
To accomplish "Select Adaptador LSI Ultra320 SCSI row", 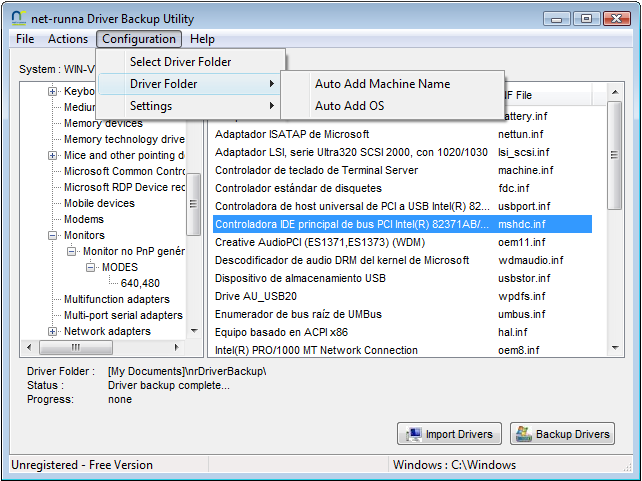I will 402,152.
